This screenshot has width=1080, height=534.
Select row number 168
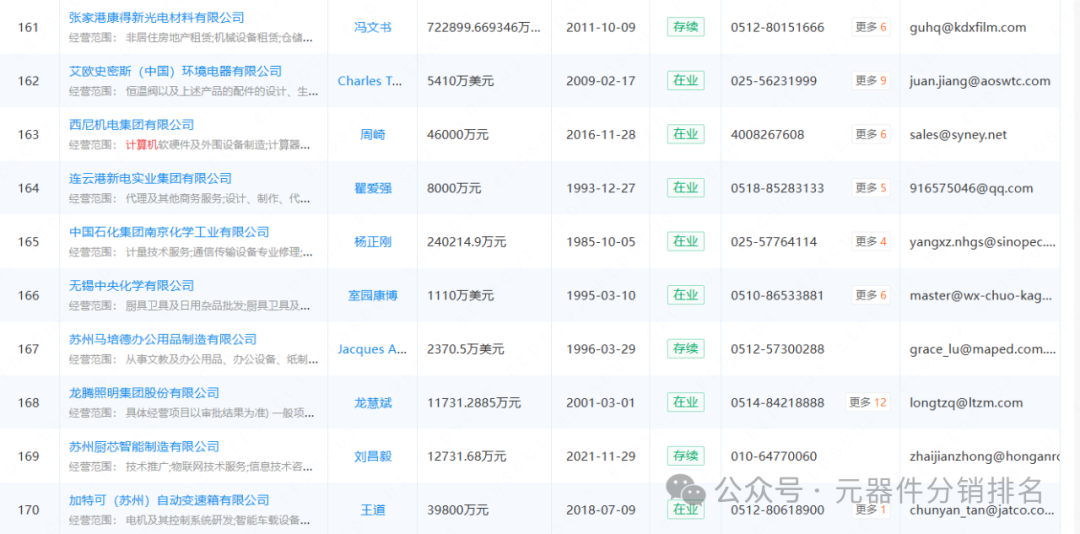pyautogui.click(x=28, y=403)
